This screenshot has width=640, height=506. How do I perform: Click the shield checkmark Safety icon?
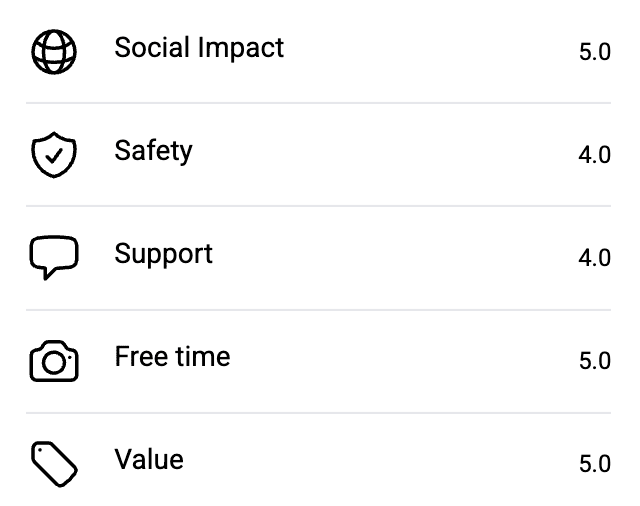(x=54, y=155)
